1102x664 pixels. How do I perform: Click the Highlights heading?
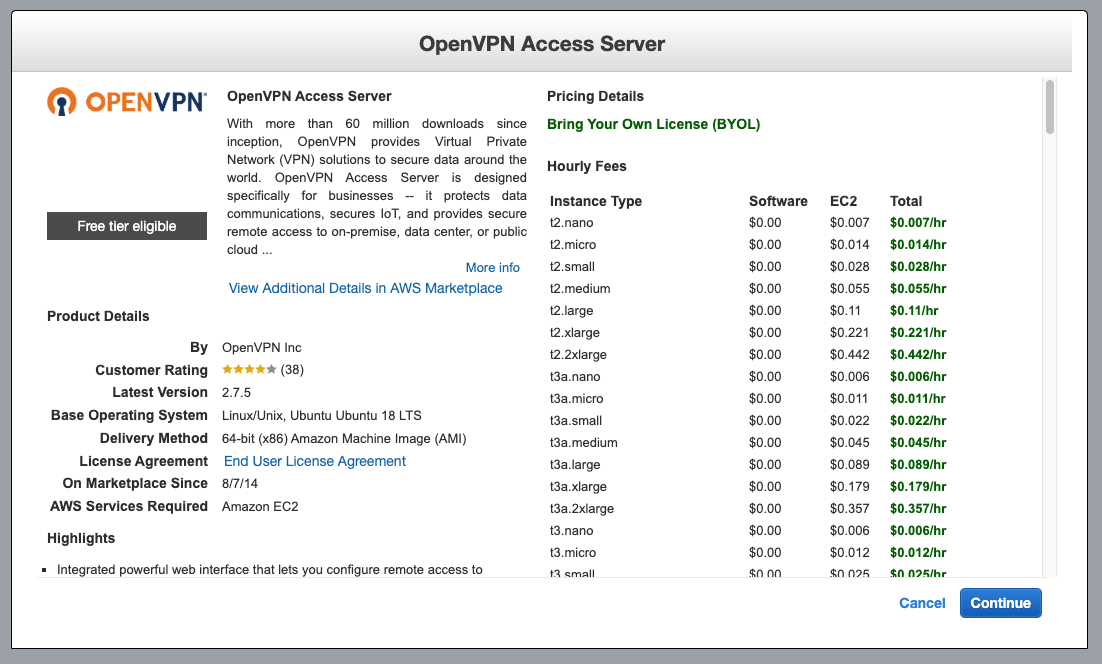tap(81, 538)
